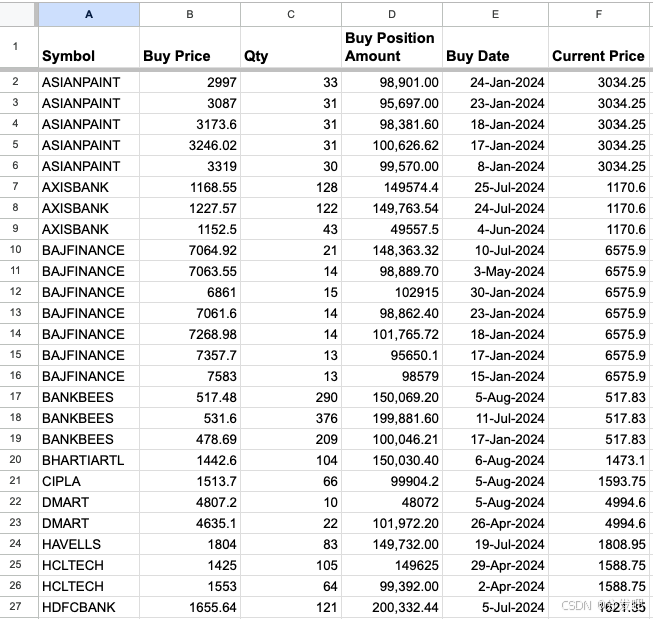The image size is (653, 619).
Task: Click amount 101,765.72 cell
Action: (x=392, y=334)
